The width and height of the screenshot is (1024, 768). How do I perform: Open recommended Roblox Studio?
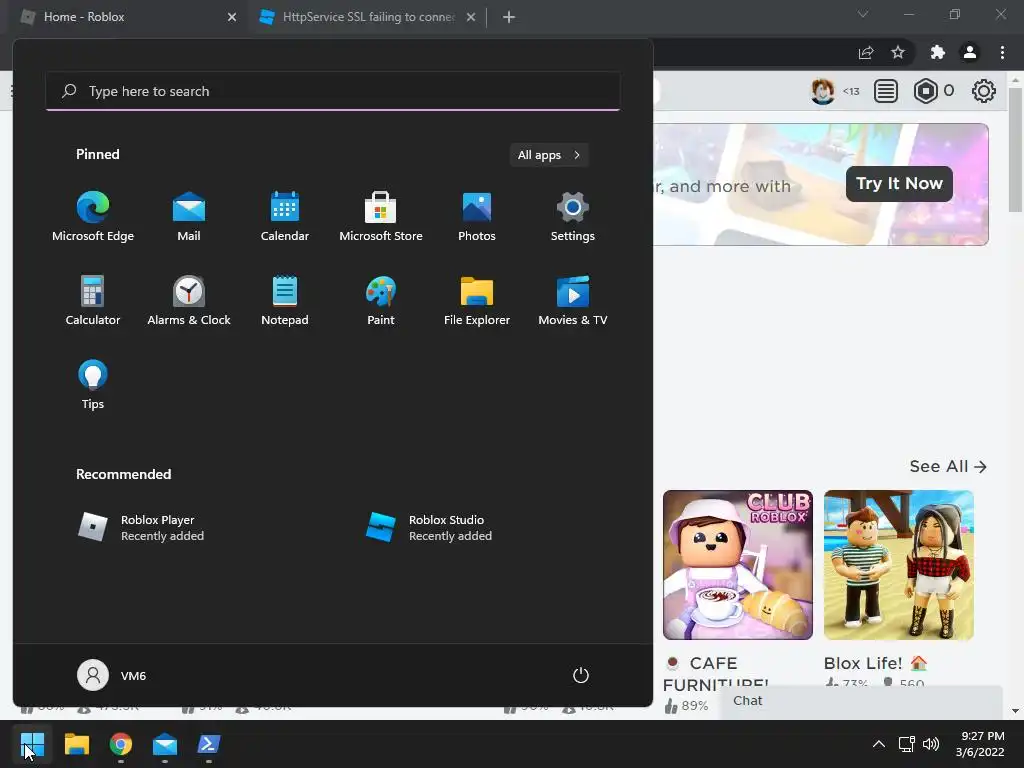tap(429, 528)
